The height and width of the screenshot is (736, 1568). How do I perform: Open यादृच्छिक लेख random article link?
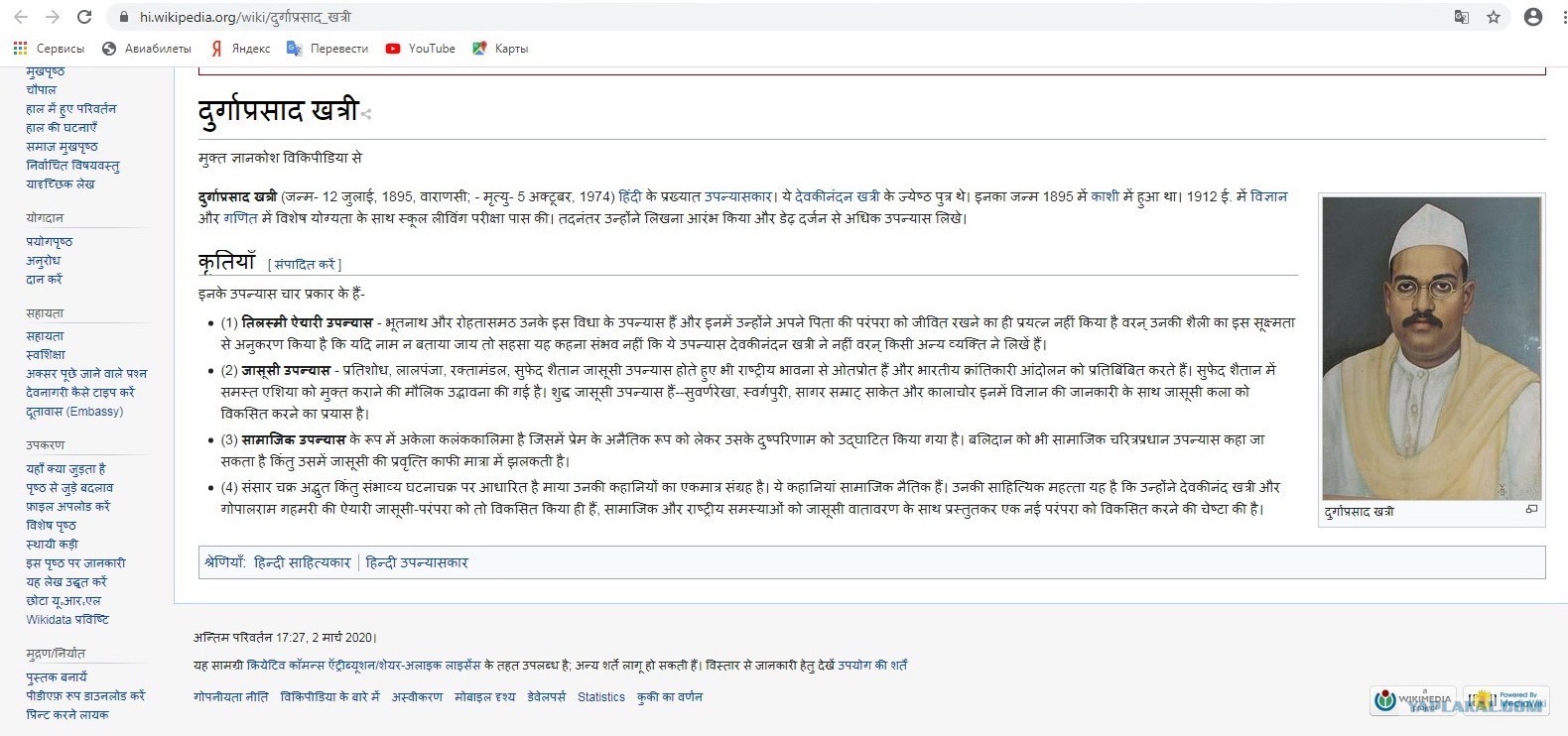coord(61,184)
